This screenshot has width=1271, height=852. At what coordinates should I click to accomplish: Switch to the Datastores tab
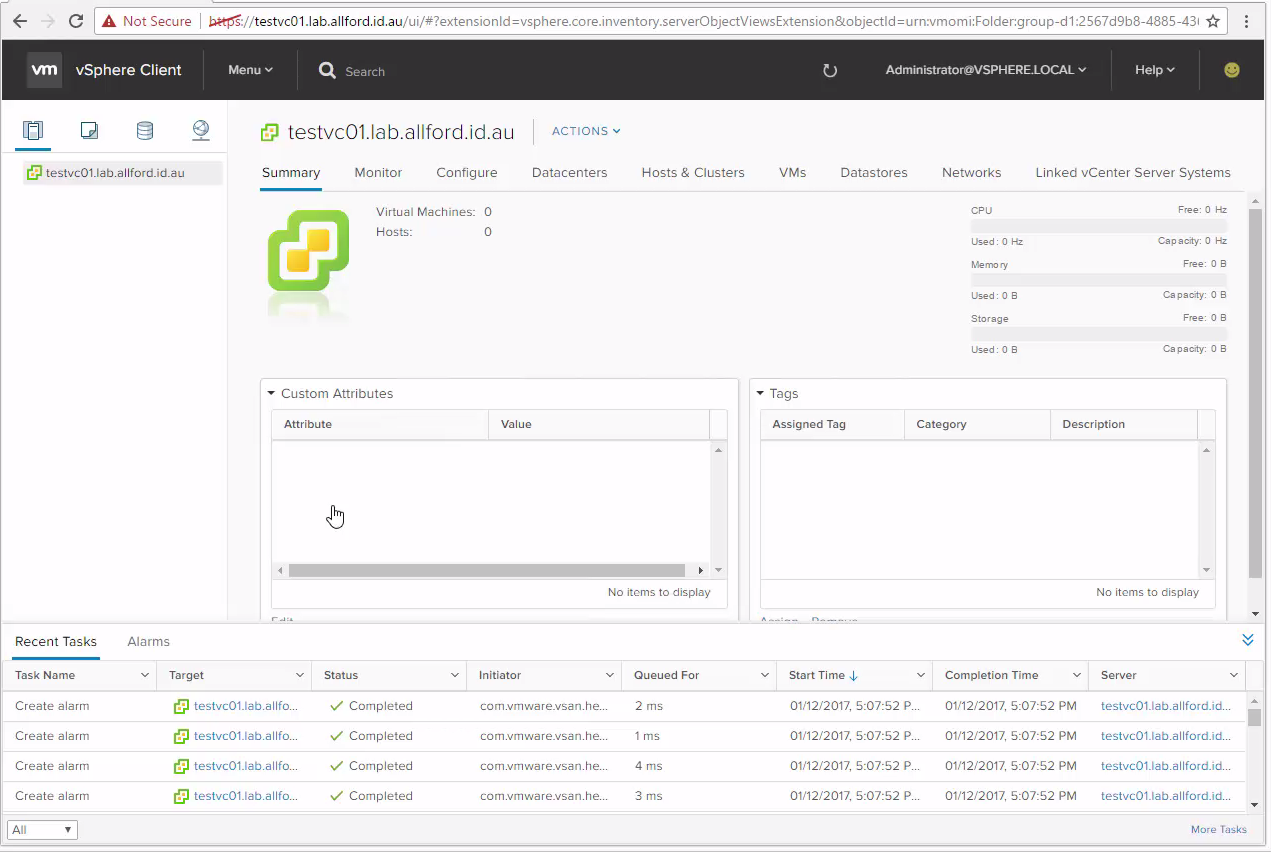tap(874, 173)
